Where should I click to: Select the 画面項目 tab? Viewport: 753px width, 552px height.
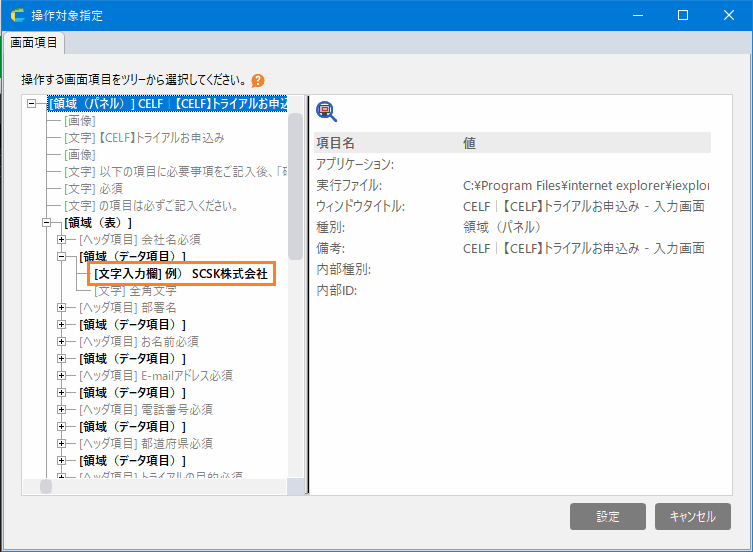point(35,43)
